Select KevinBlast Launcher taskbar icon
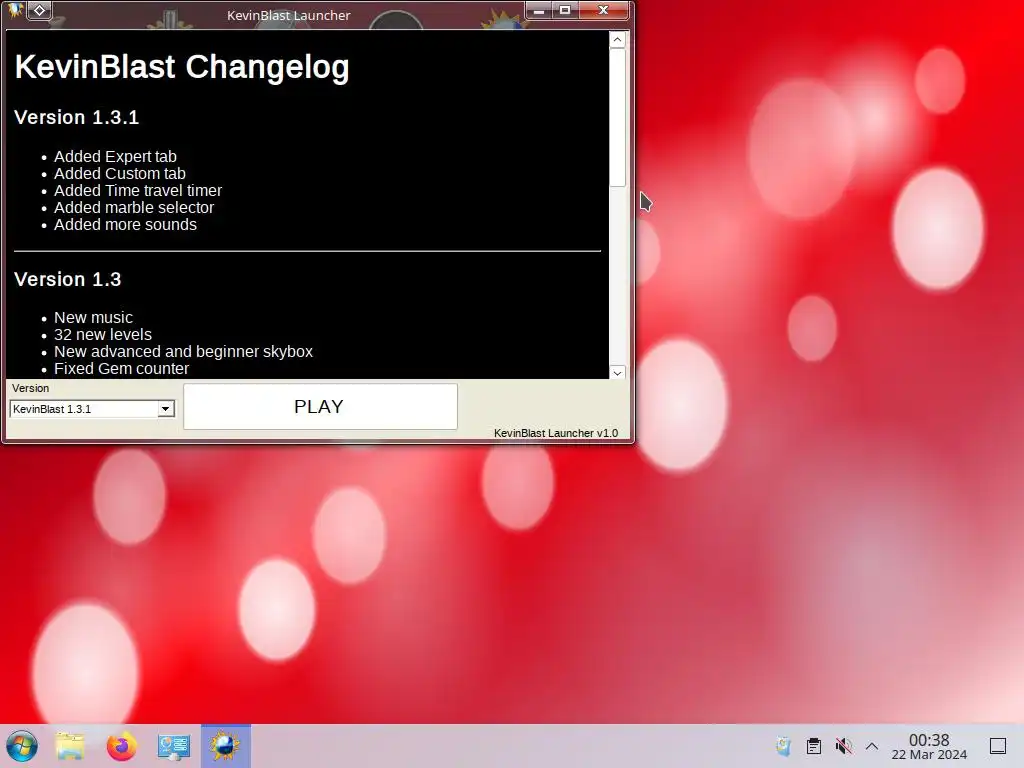Screen dimensions: 1024x768 [x=225, y=746]
